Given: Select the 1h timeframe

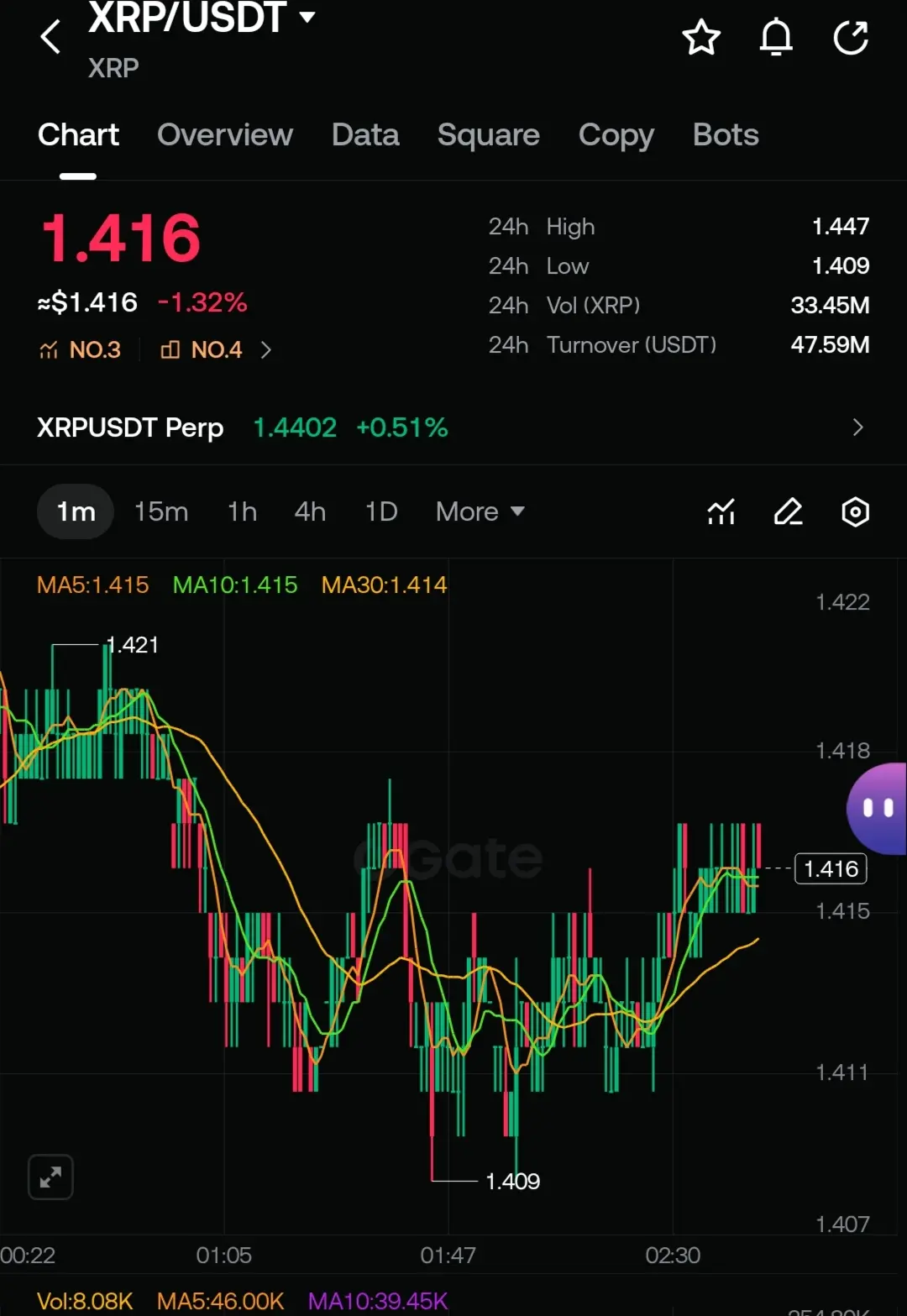Looking at the screenshot, I should pos(242,511).
